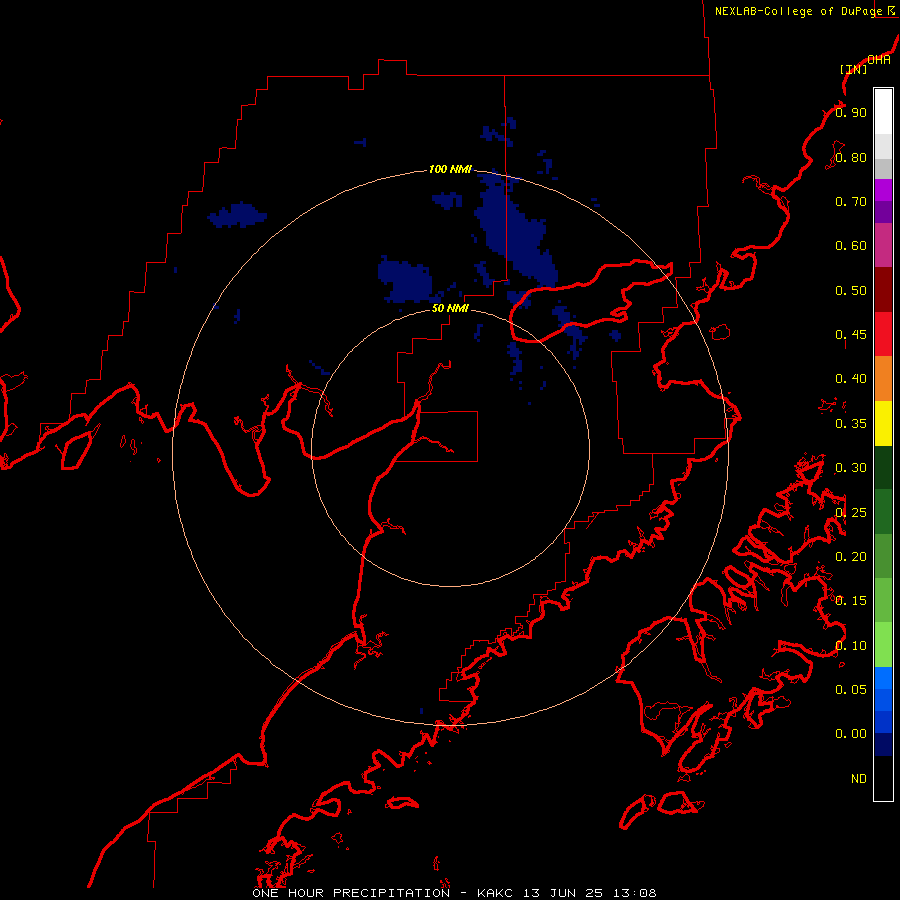The width and height of the screenshot is (900, 900).
Task: Click the 0.35 scale value
Action: pyautogui.click(x=851, y=424)
